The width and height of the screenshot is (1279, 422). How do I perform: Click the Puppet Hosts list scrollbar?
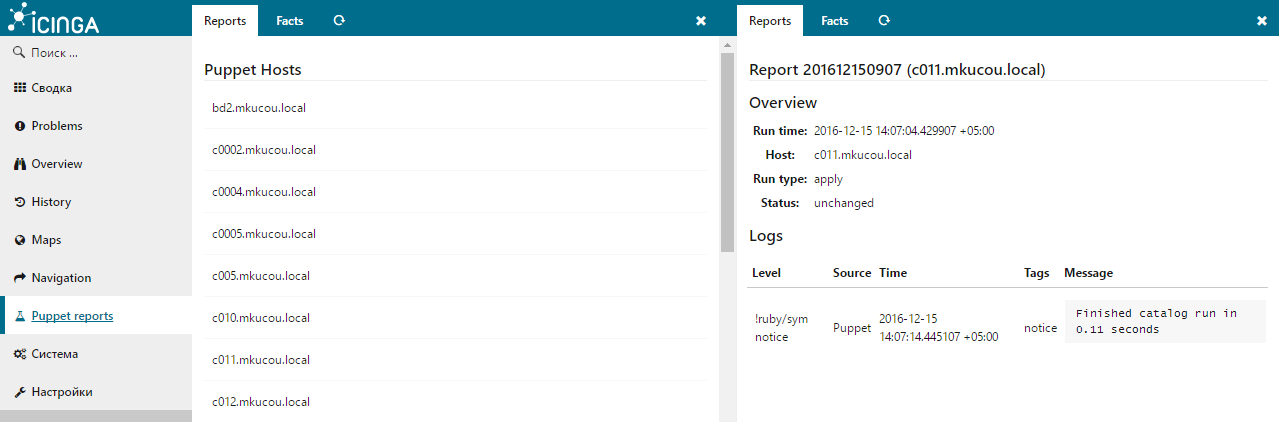tap(727, 150)
